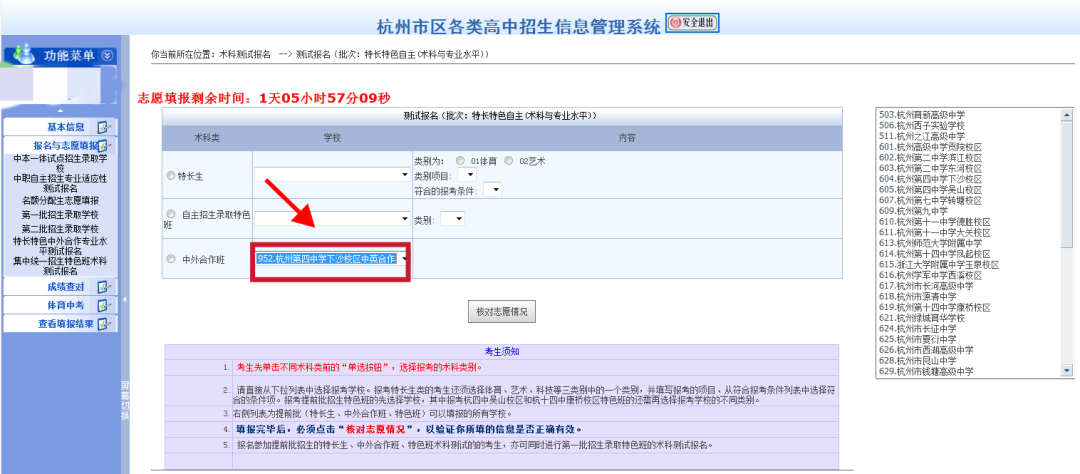
Task: Open 第一批招生录取学校 menu item
Action: click(x=60, y=214)
